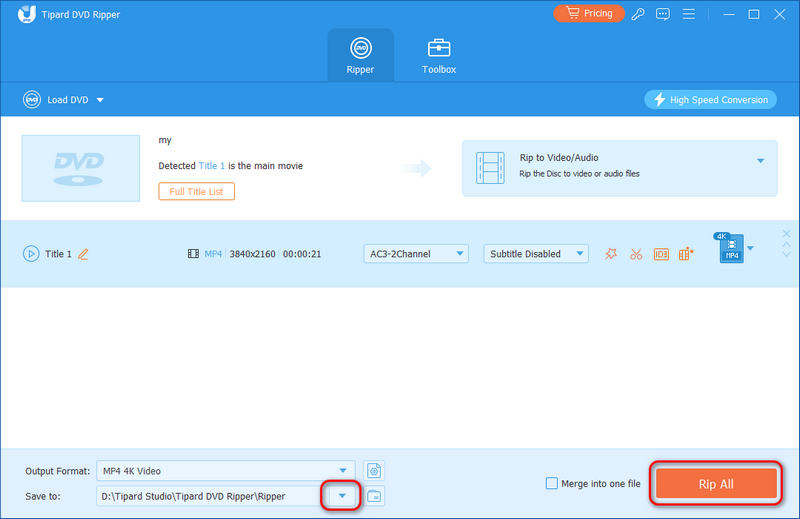This screenshot has height=519, width=800.
Task: Expand the arrow beside the 4K MP4 profile
Action: pos(750,249)
